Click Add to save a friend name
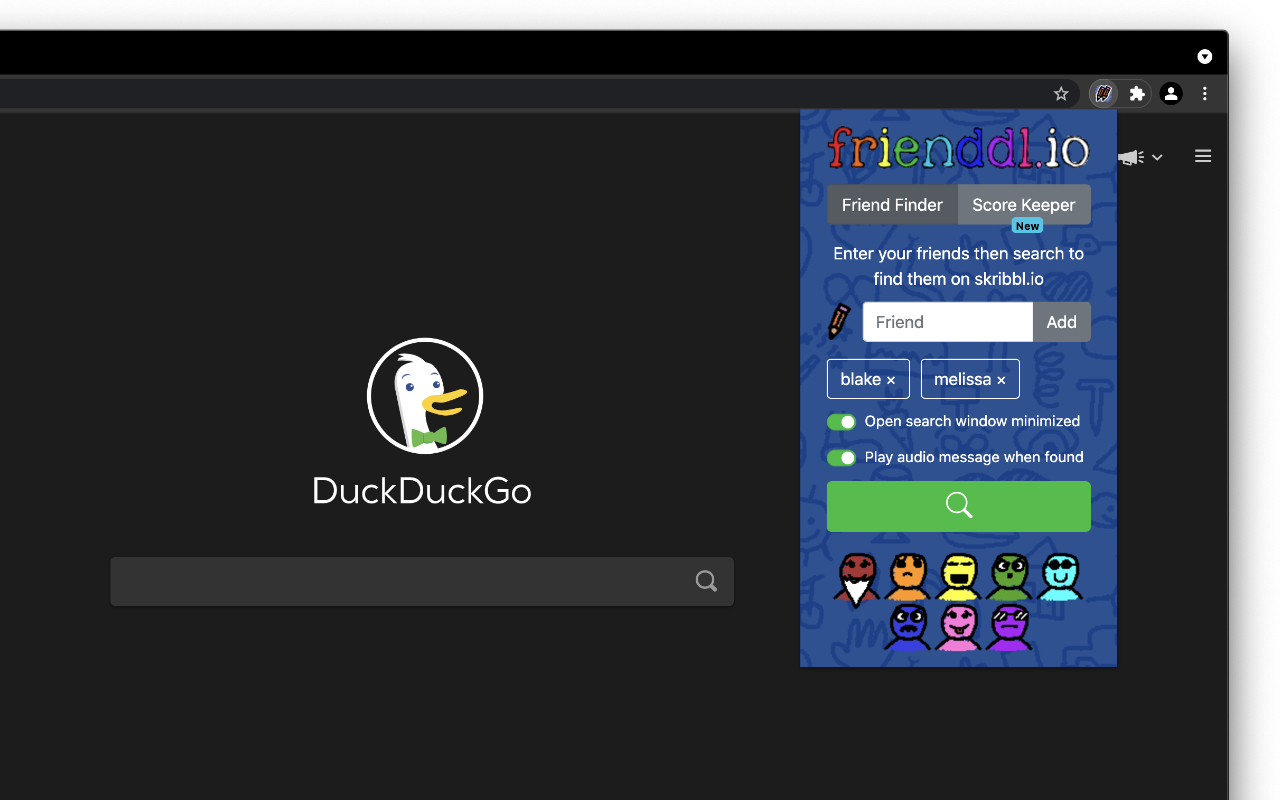 (1061, 321)
